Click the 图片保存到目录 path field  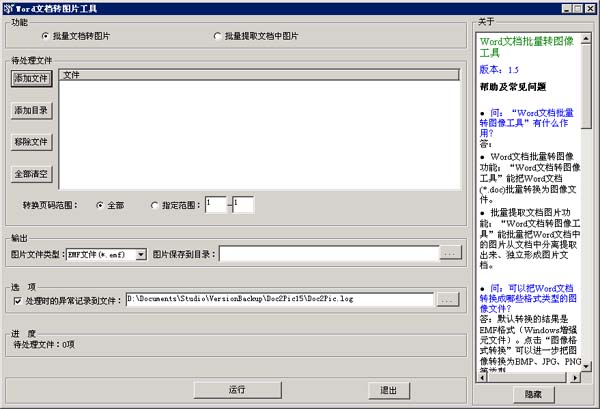tap(328, 255)
